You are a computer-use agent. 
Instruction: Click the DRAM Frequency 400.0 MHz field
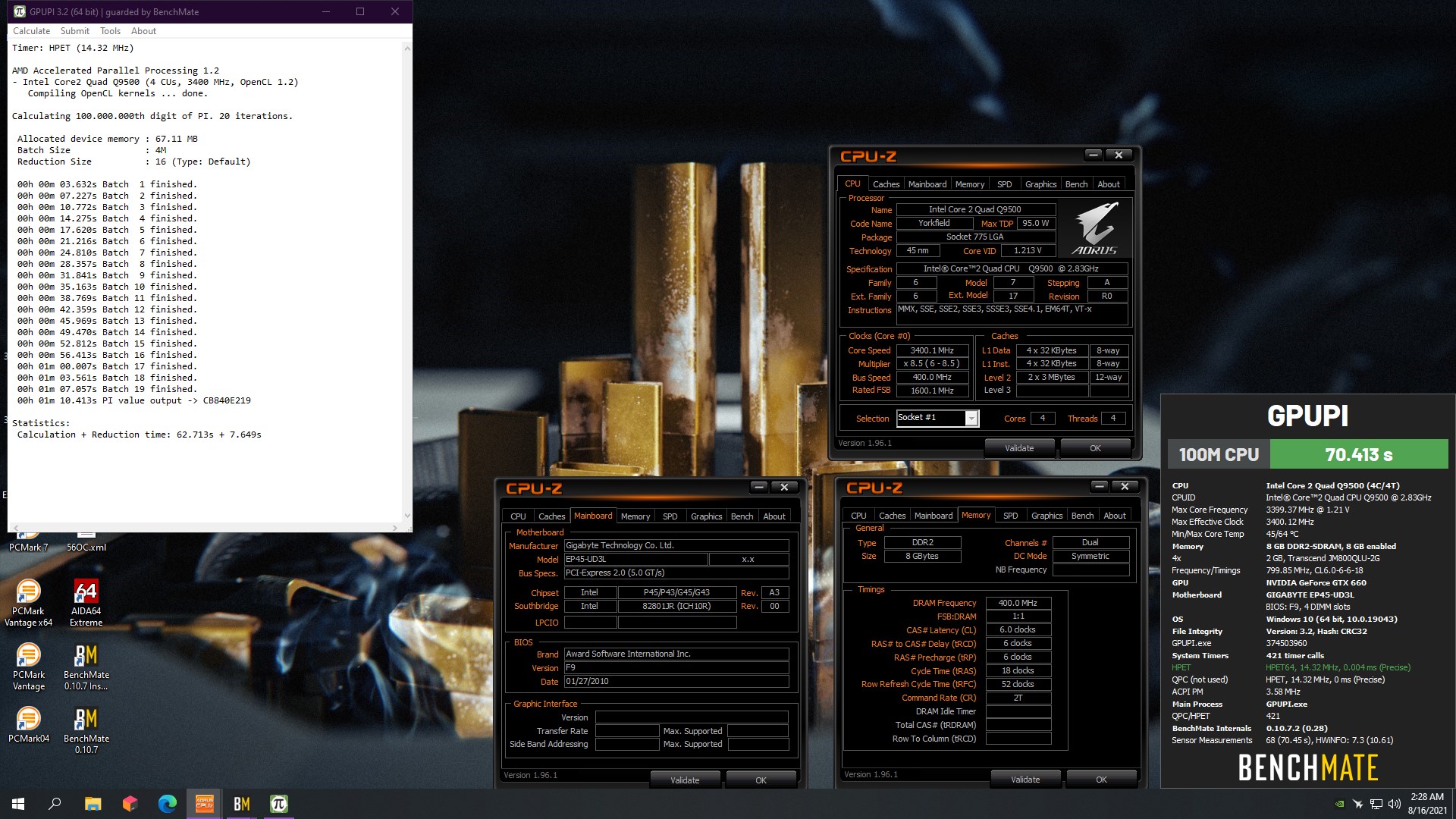pyautogui.click(x=1018, y=603)
